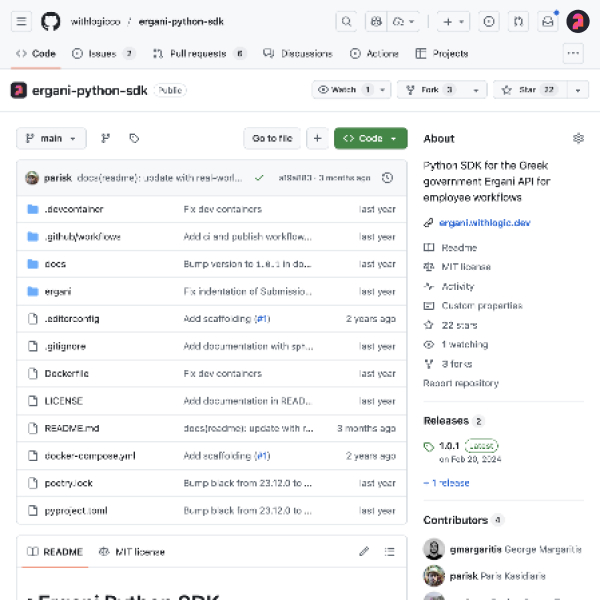Screen dimensions: 600x600
Task: Open the pull requests icon in header
Action: click(x=518, y=21)
